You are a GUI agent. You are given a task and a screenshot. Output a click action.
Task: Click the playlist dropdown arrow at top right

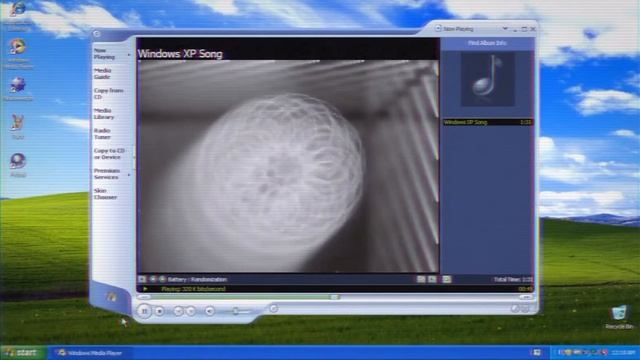[x=505, y=29]
